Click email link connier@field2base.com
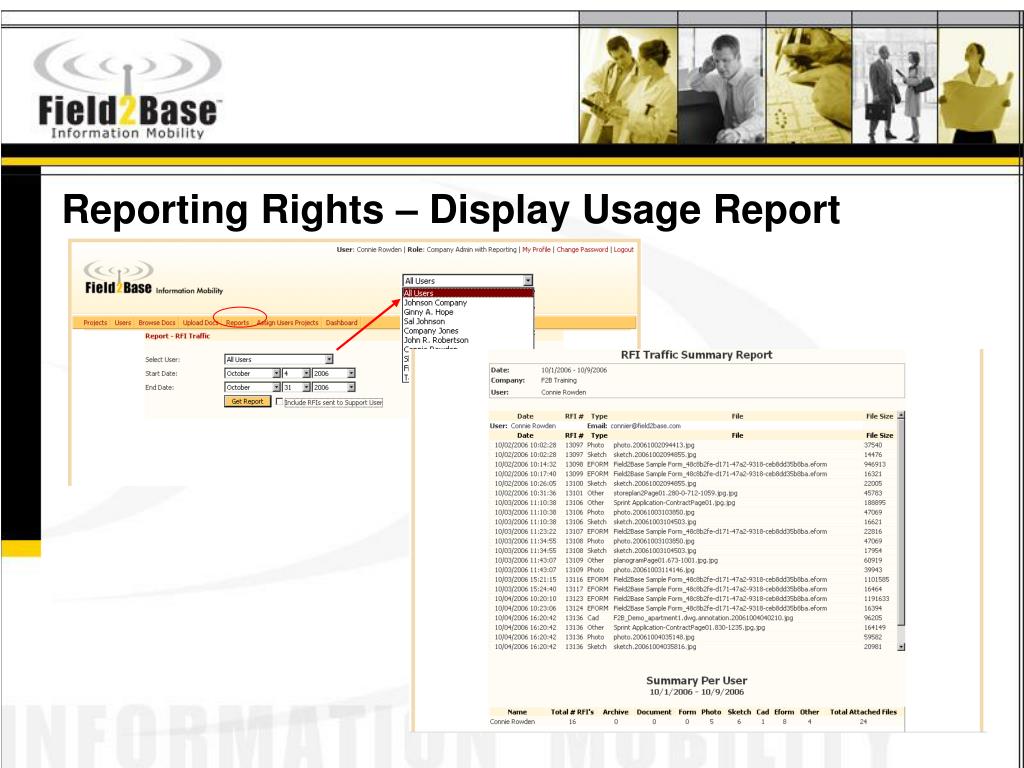Viewport: 1024px width, 768px height. point(645,426)
